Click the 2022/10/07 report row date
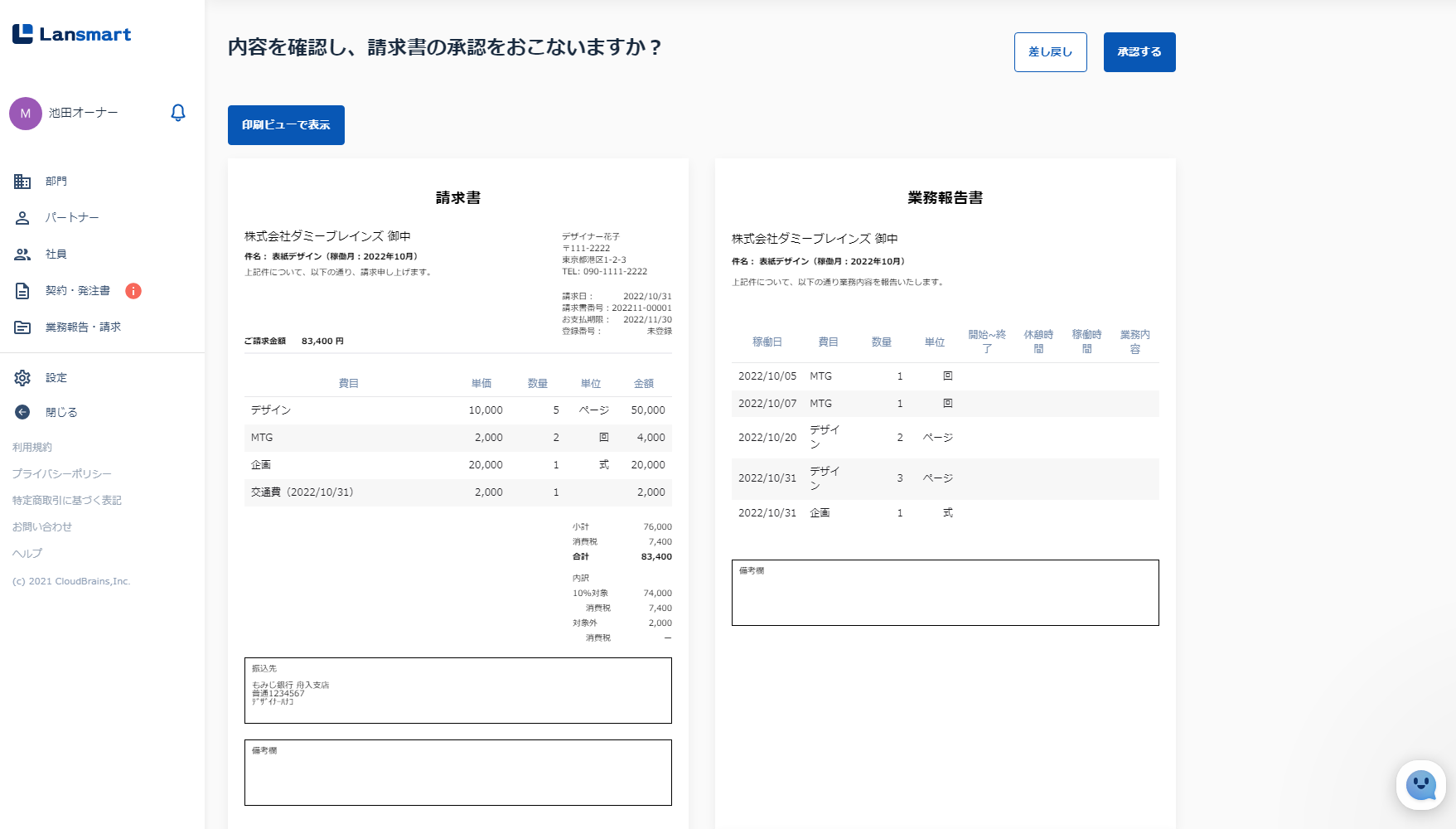 click(x=767, y=404)
